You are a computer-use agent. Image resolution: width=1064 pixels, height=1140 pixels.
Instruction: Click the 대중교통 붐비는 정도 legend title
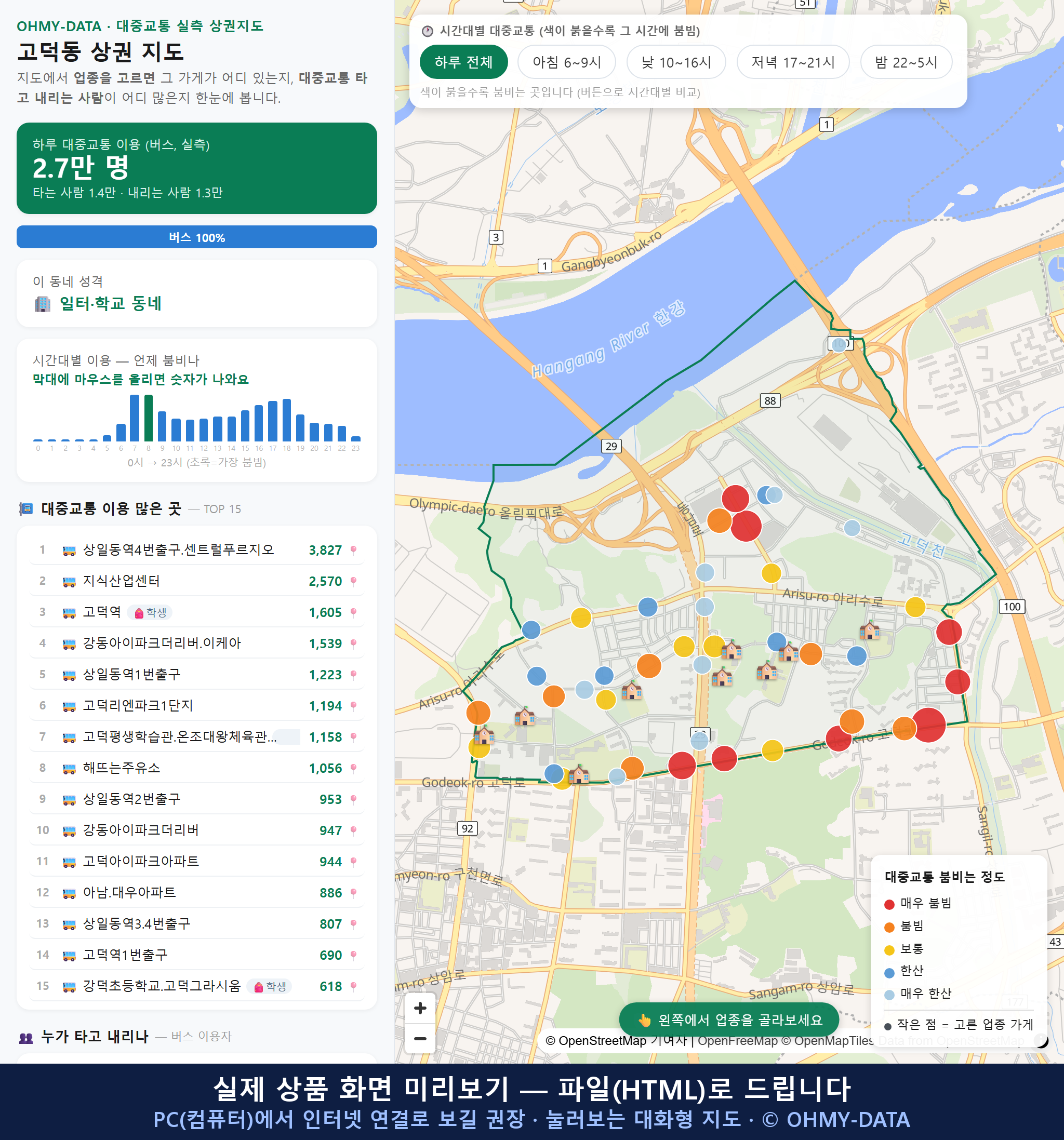click(945, 877)
